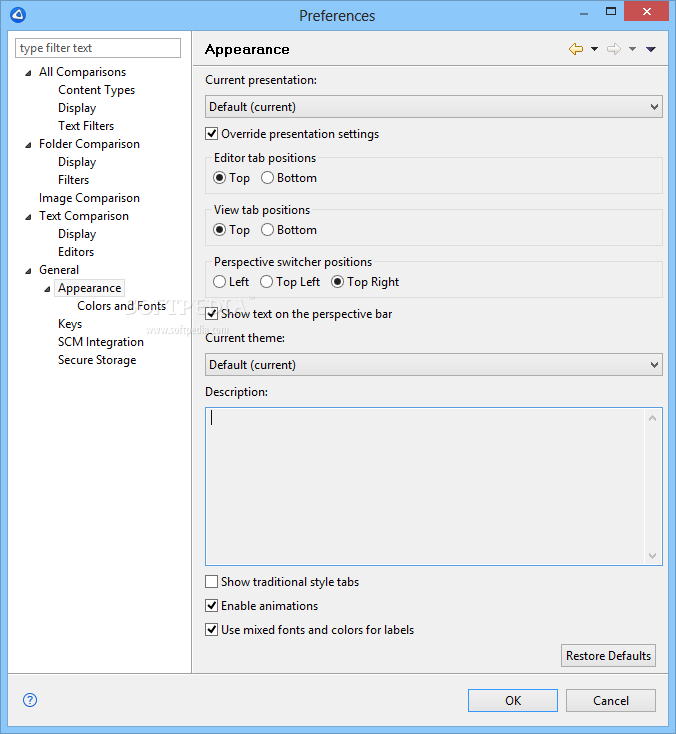Collapse the Folder Comparison tree node
Viewport: 676px width, 734px height.
pyautogui.click(x=29, y=145)
